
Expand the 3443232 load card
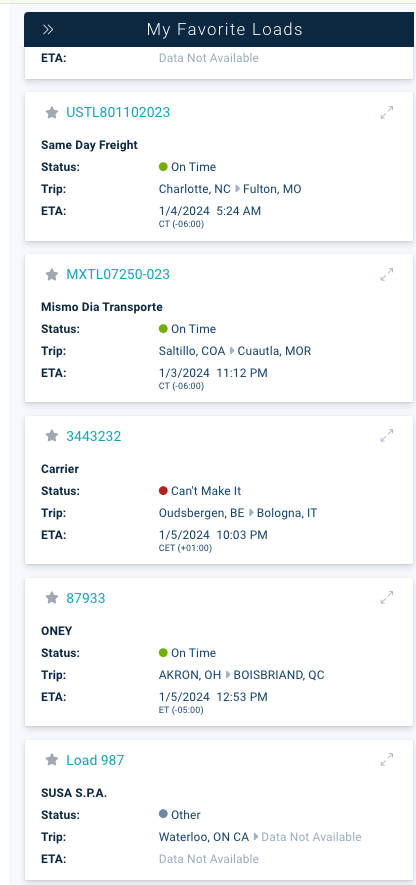tap(387, 435)
